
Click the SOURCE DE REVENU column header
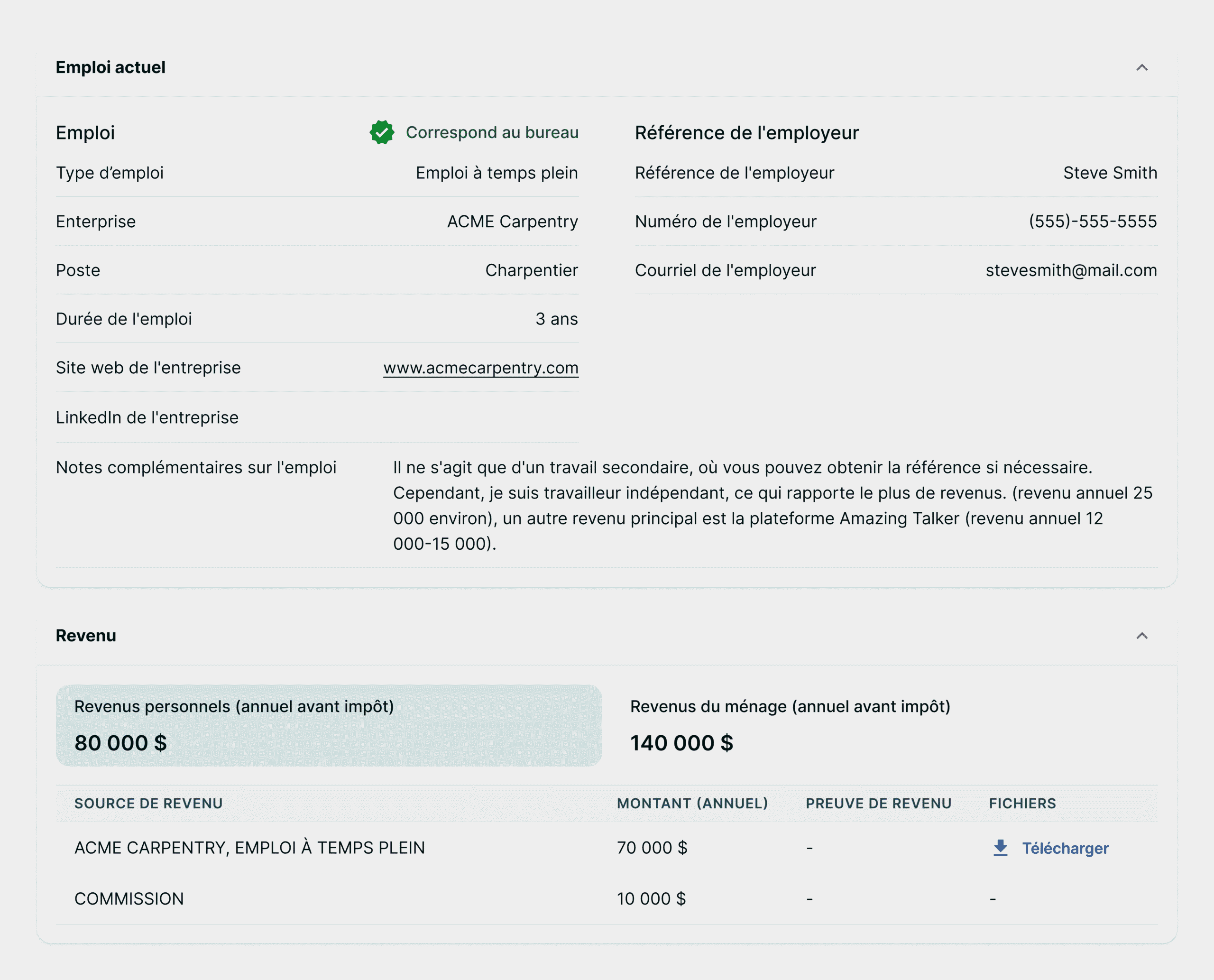tap(148, 804)
